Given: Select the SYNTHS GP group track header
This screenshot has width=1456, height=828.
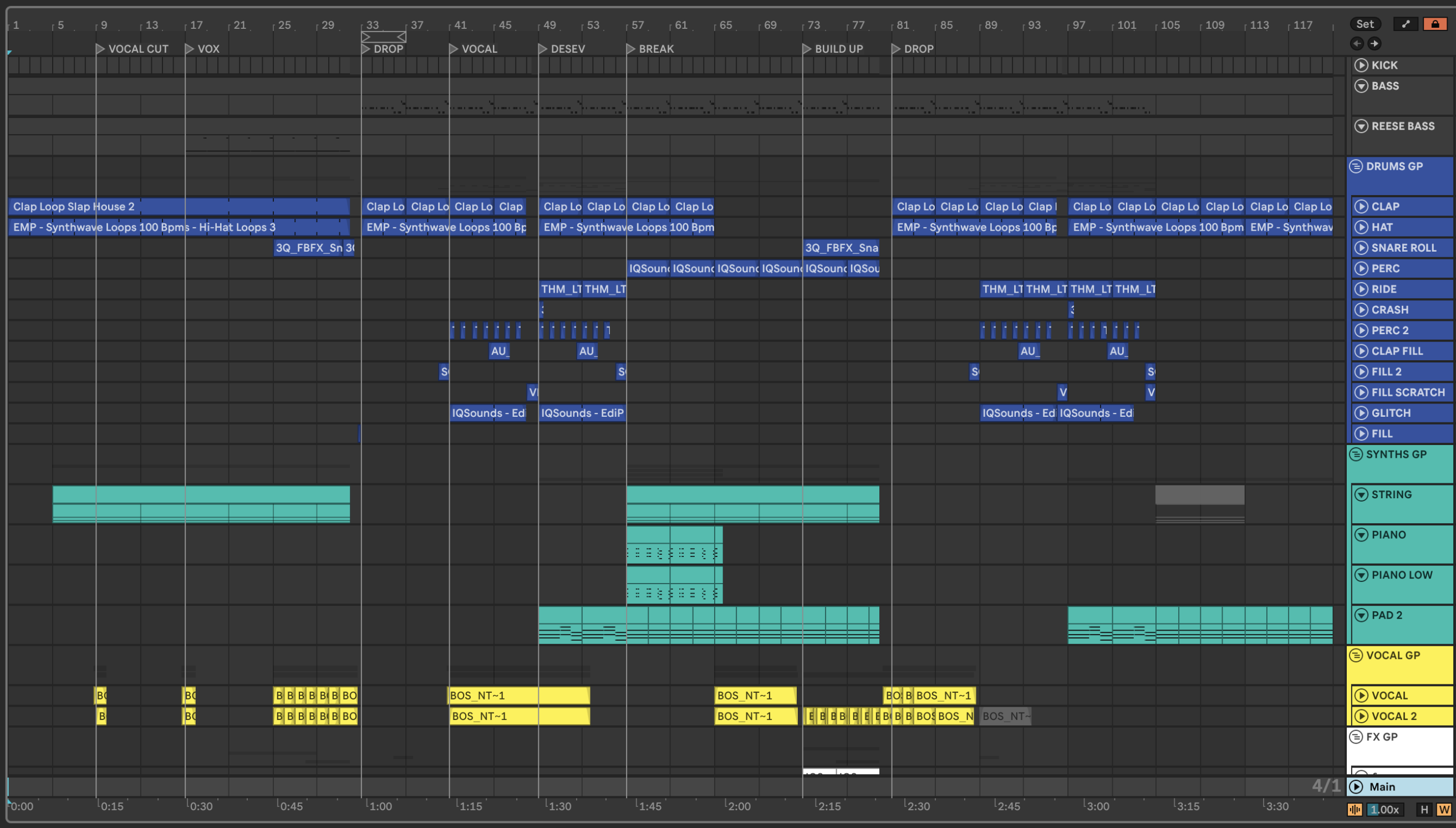Looking at the screenshot, I should 1396,454.
